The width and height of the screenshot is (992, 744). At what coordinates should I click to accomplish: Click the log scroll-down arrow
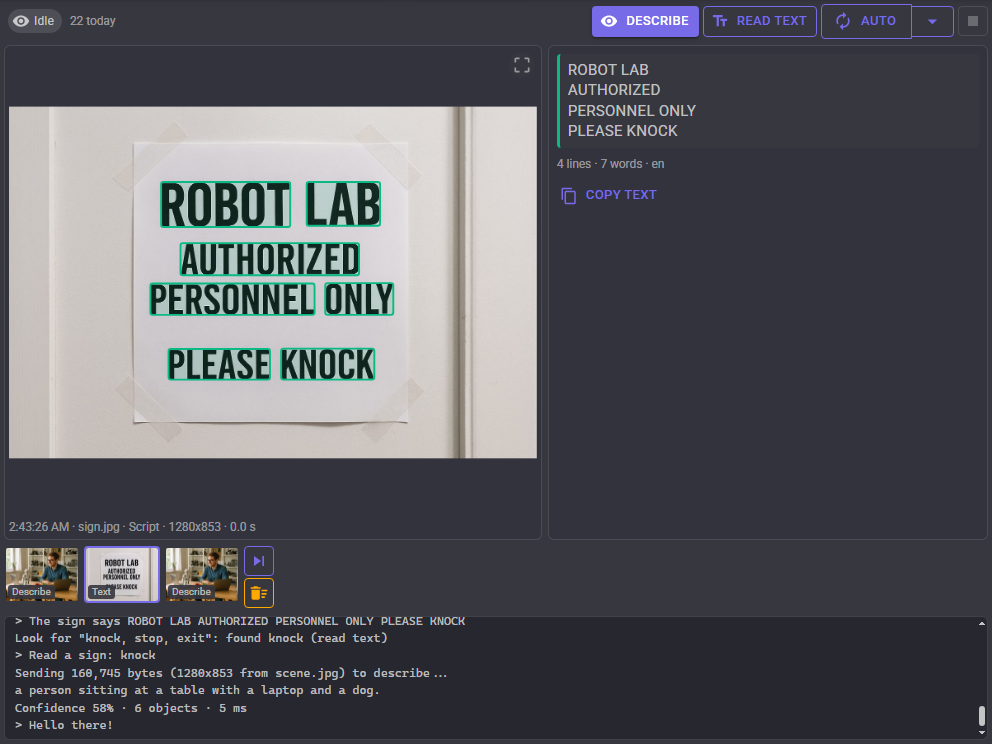click(981, 733)
